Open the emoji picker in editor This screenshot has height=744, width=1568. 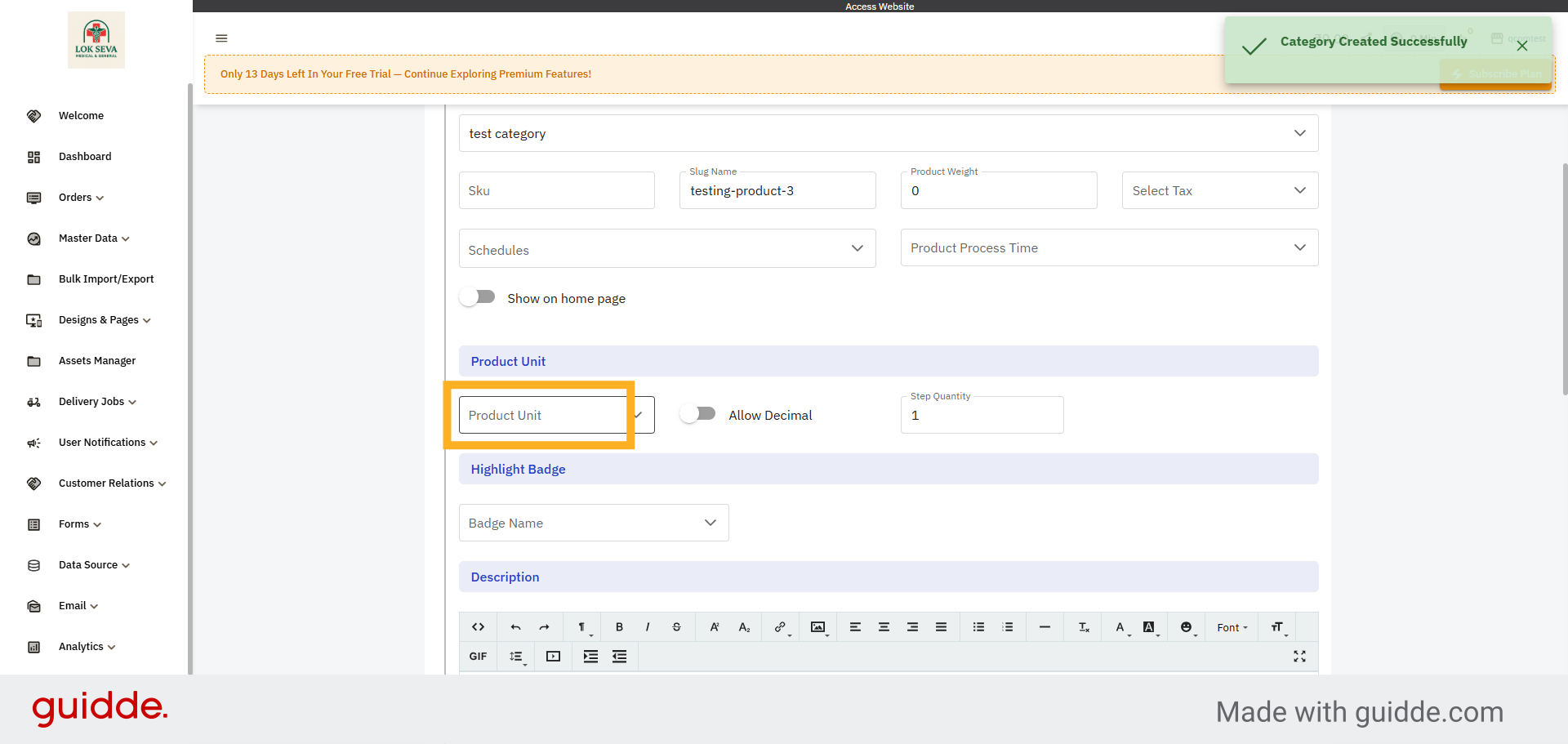[x=1186, y=627]
